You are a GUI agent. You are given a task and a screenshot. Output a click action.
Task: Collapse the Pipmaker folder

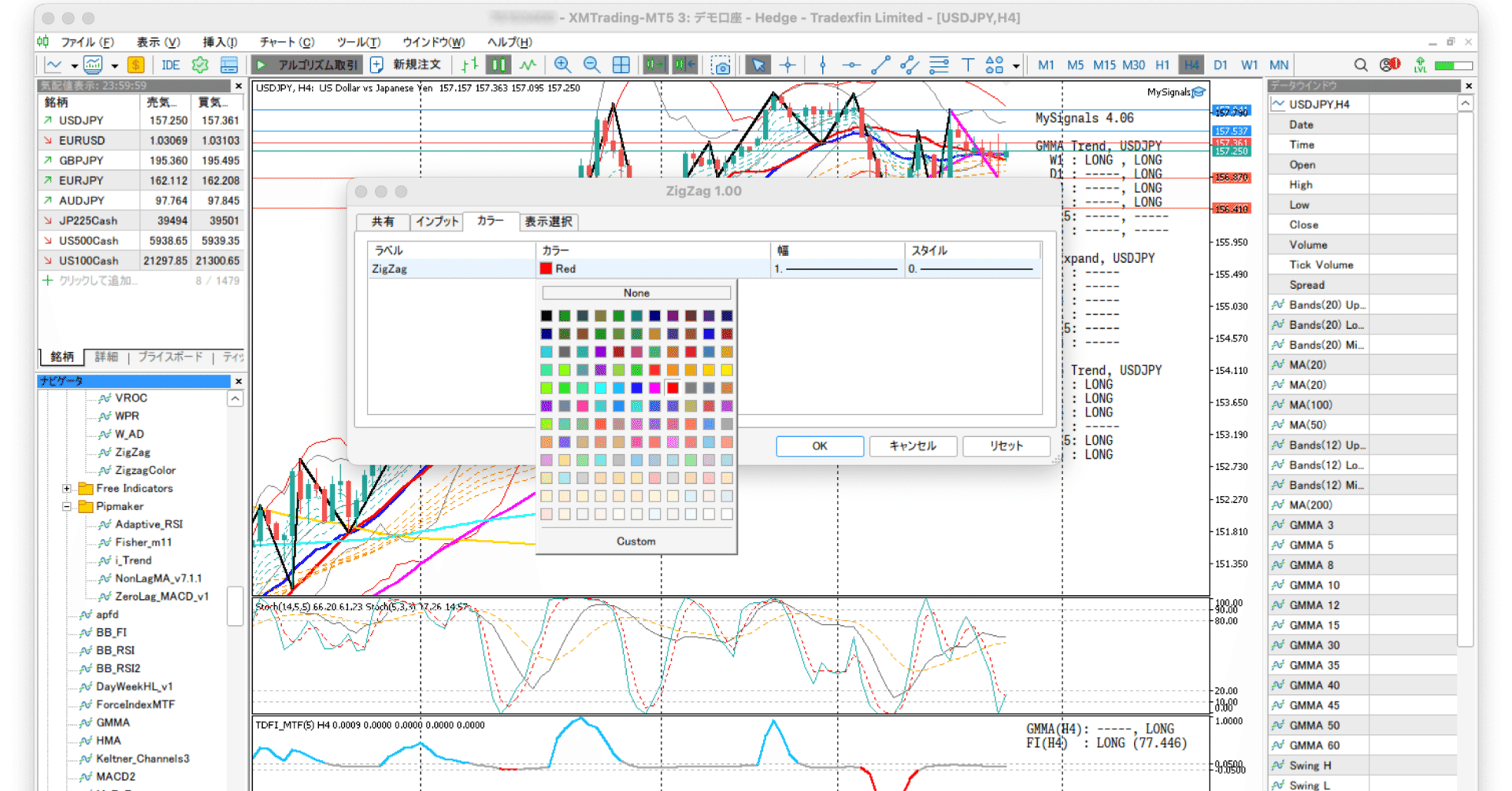pos(67,507)
